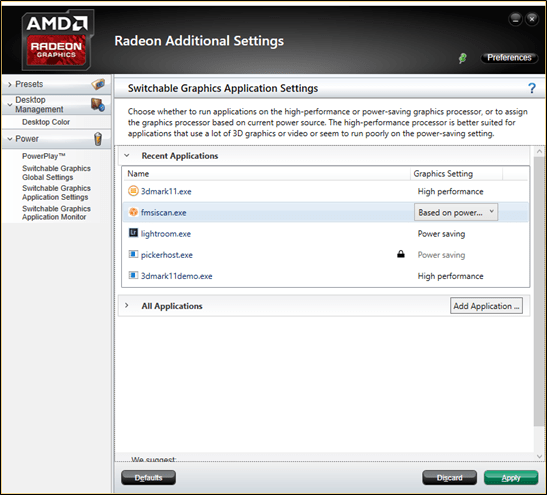The width and height of the screenshot is (547, 495).
Task: Click the green Apply button
Action: [x=511, y=478]
